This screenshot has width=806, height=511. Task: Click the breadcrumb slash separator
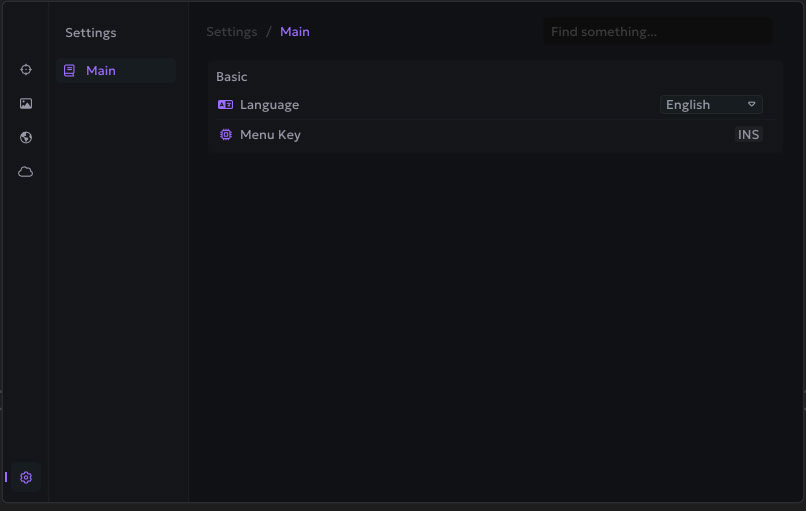click(269, 32)
